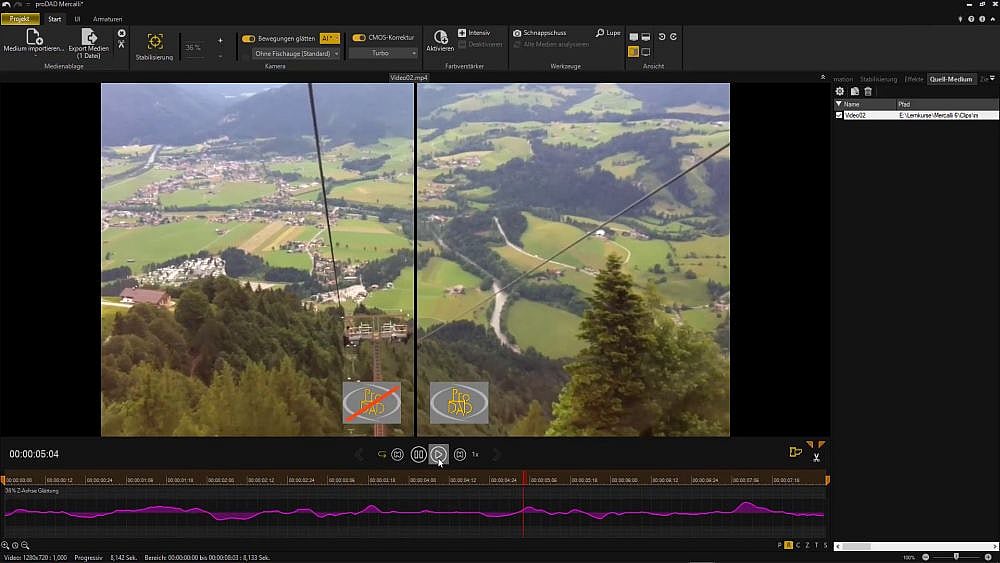Switch to the Stabilisierung panel tab
Viewport: 1000px width, 563px height.
coord(878,79)
